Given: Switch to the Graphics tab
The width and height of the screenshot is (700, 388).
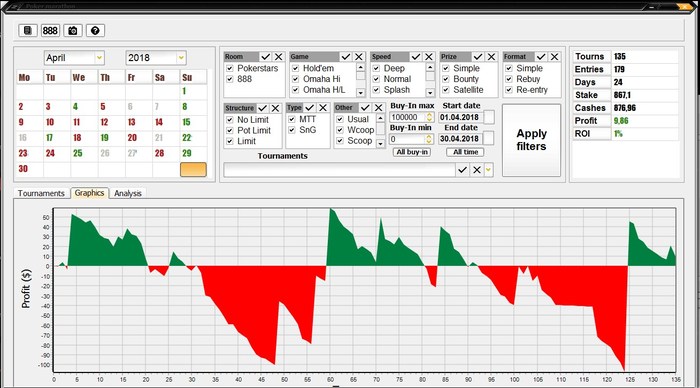Looking at the screenshot, I should coord(89,193).
